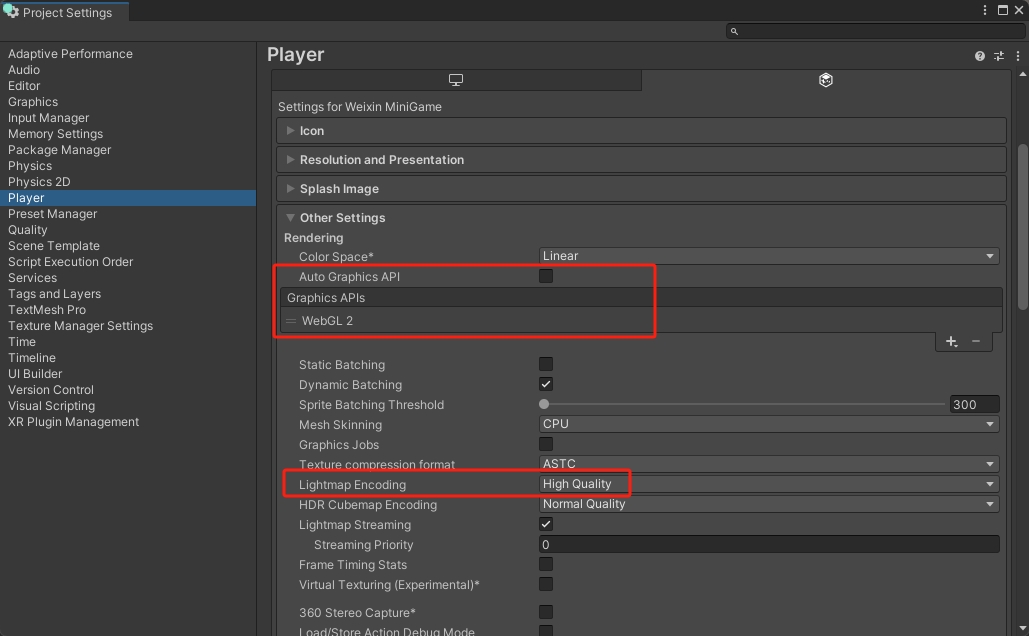Screen dimensions: 1029x636
Task: Enable the Auto Graphics API checkbox
Action: click(x=546, y=276)
